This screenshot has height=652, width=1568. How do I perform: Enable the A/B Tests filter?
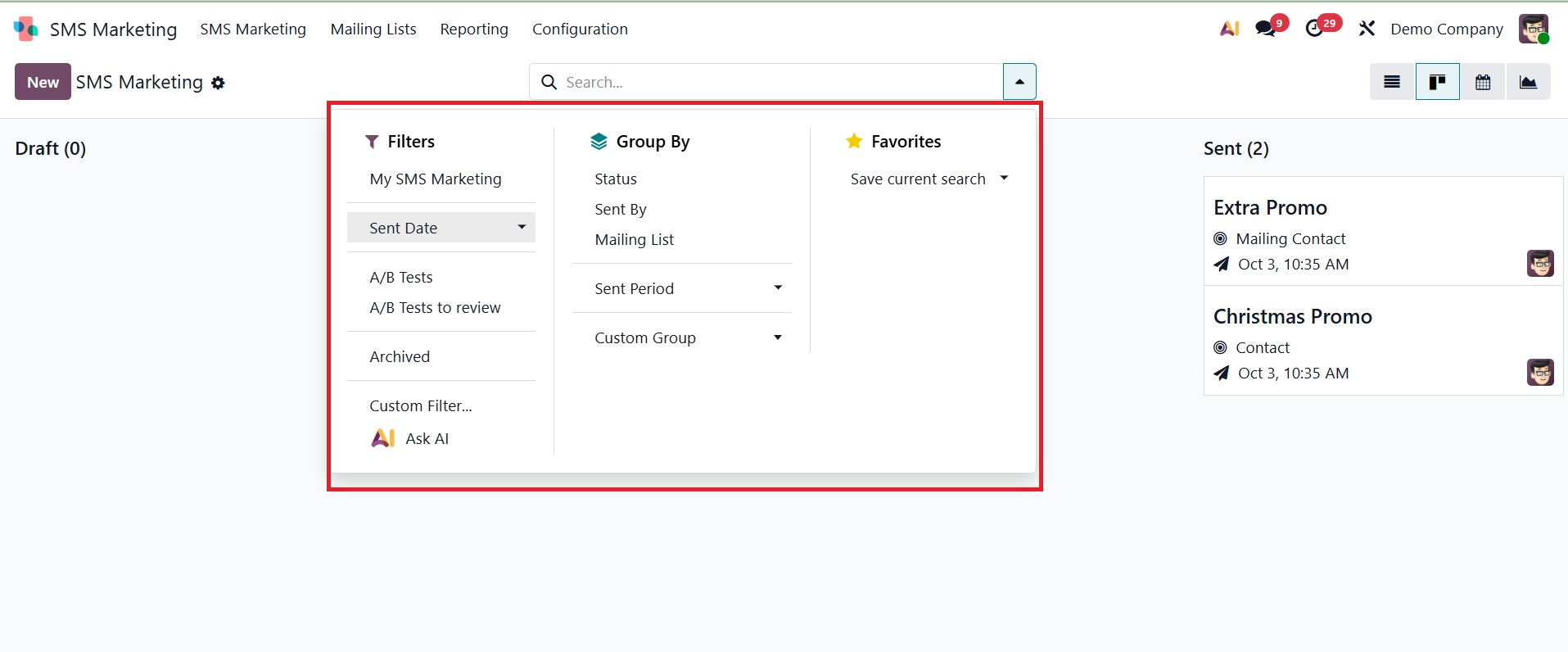(x=401, y=277)
